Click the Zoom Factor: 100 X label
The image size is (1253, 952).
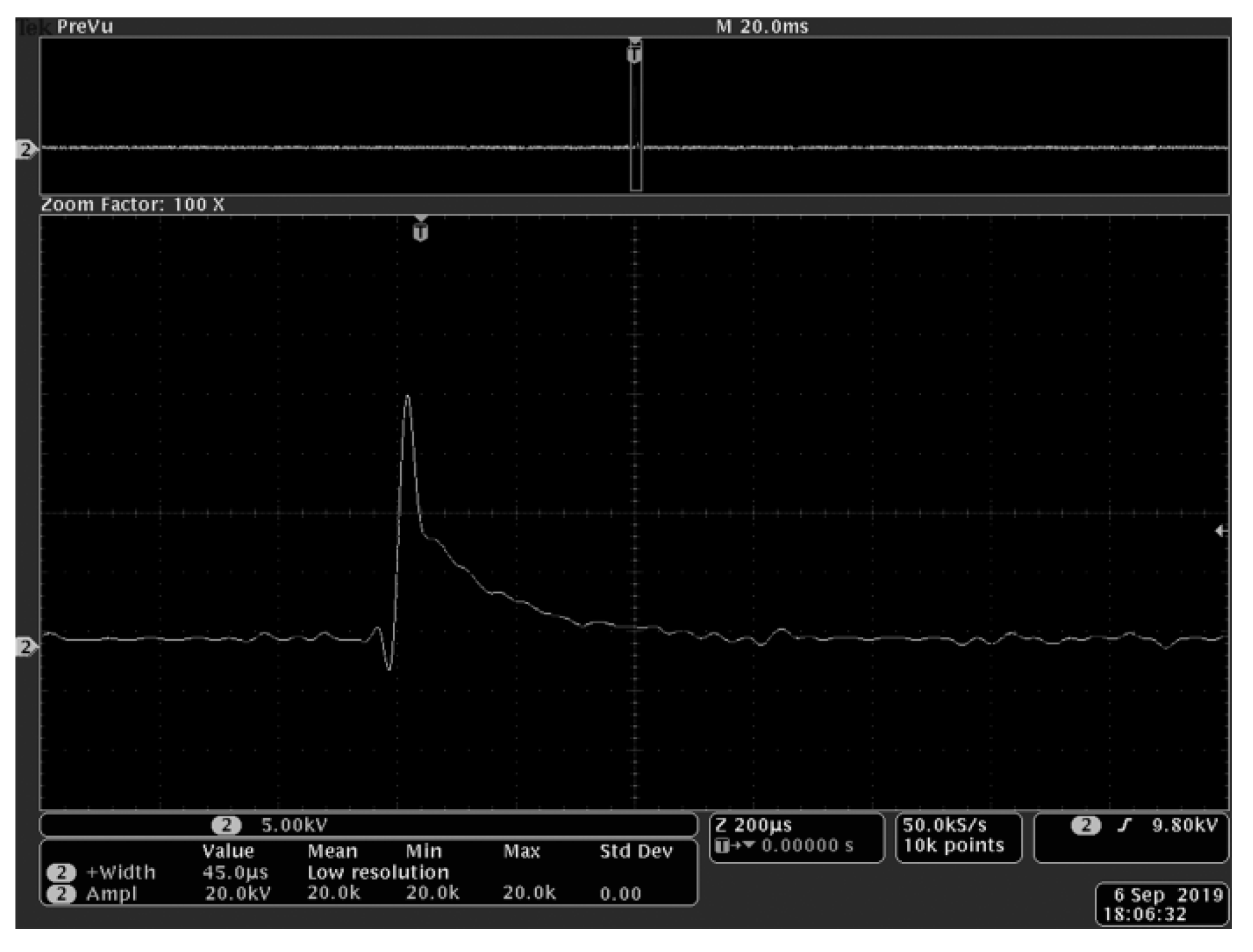click(133, 205)
